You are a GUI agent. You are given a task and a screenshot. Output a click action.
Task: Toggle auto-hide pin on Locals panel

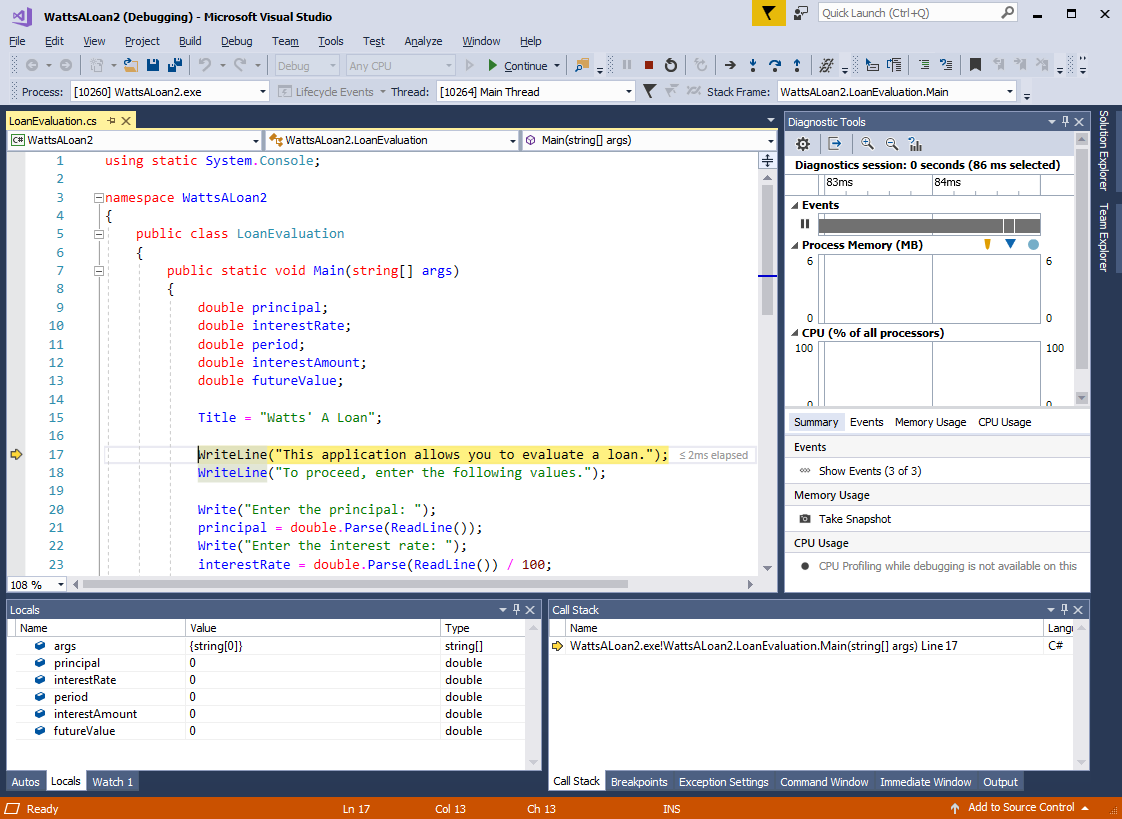[x=517, y=609]
